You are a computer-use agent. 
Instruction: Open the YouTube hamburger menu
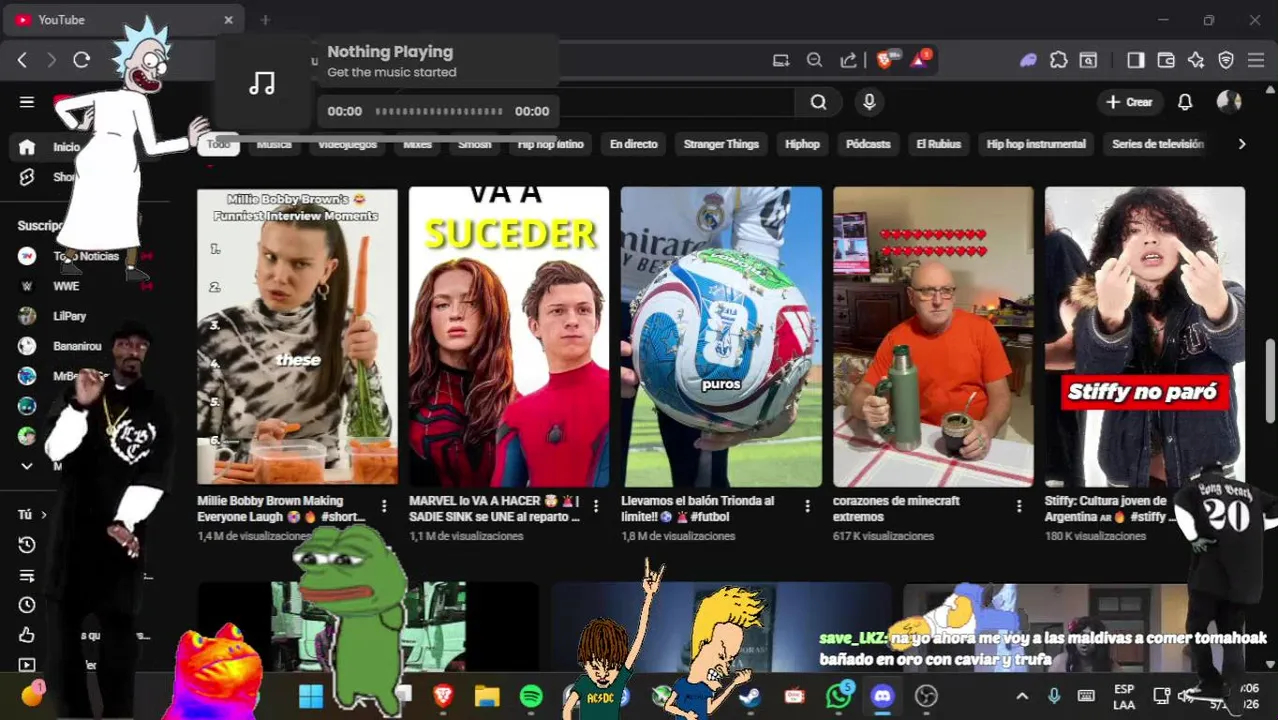(27, 102)
